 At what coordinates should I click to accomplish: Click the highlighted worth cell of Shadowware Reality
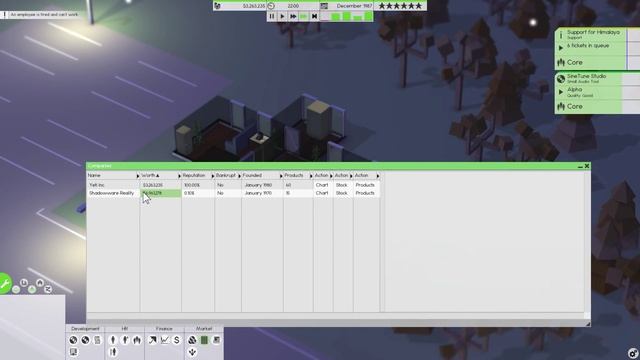[x=161, y=193]
